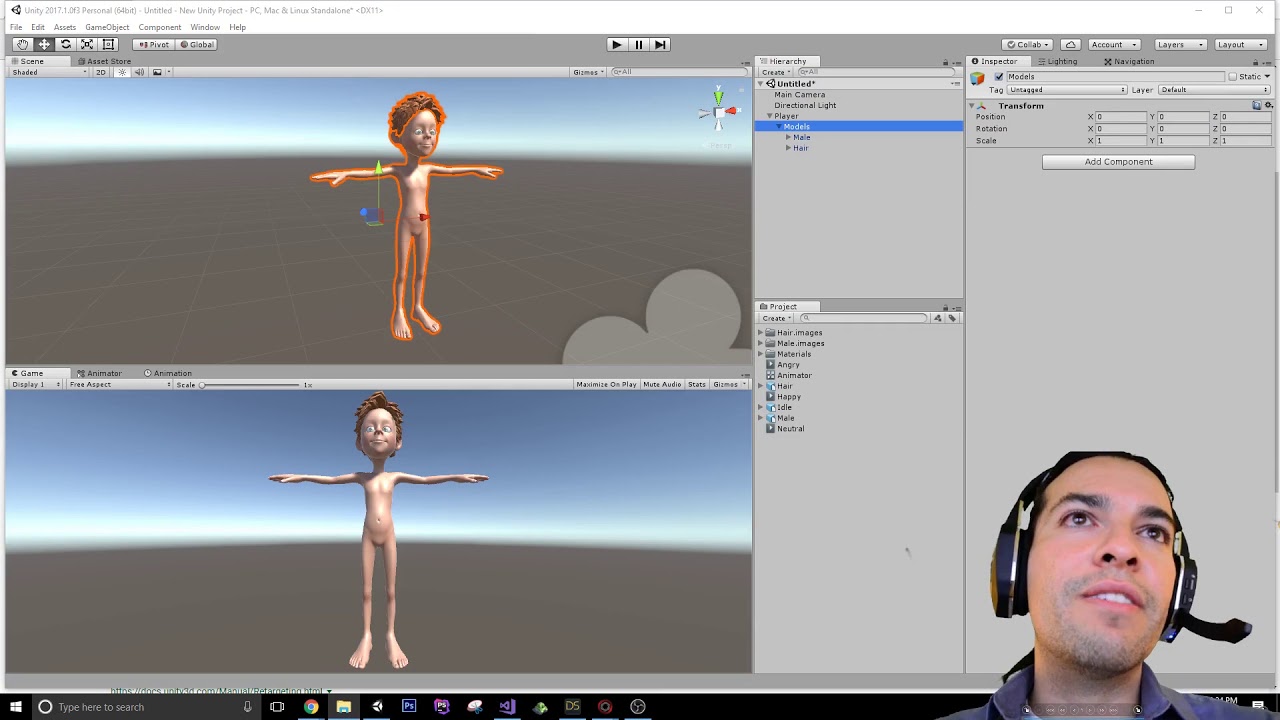This screenshot has height=720, width=1280.
Task: Select the Hand tool
Action: (22, 44)
